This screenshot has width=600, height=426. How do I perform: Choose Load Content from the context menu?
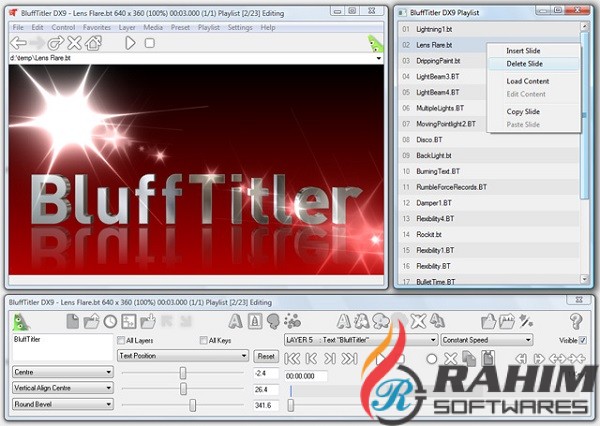coord(534,81)
